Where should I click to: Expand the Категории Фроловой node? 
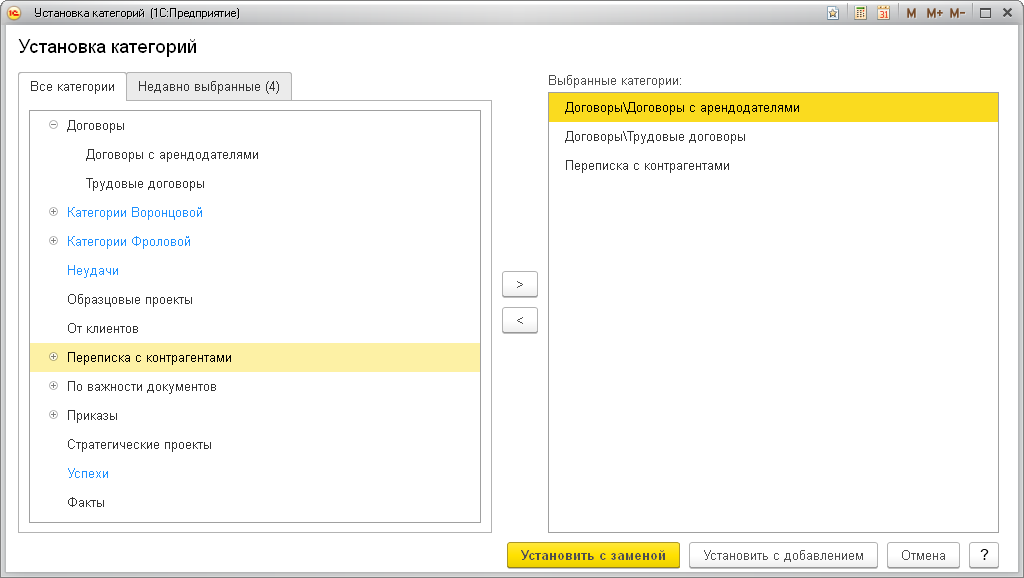(54, 241)
